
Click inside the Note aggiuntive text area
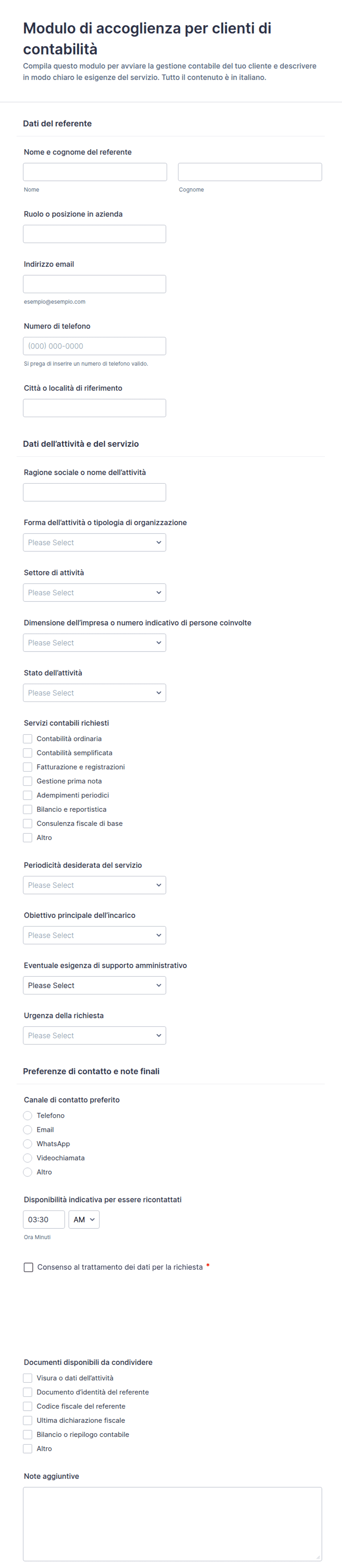coord(172,1524)
